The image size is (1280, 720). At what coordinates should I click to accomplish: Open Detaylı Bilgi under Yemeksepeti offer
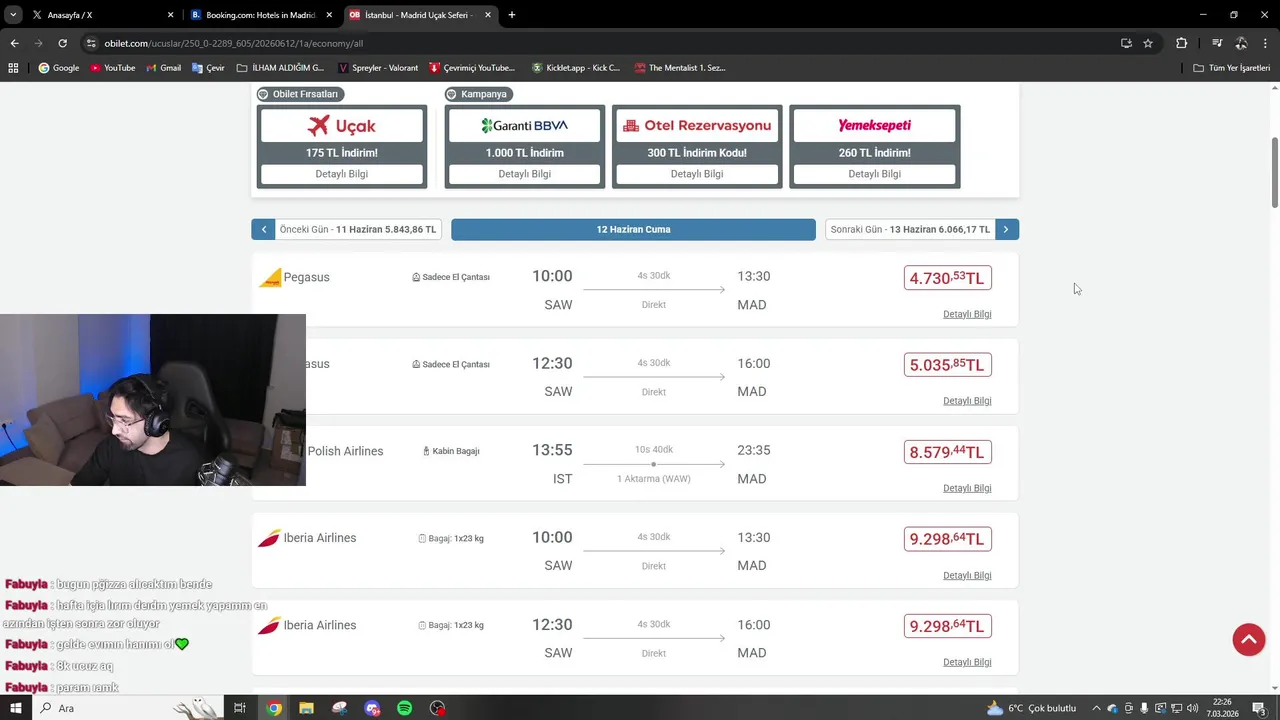click(875, 174)
